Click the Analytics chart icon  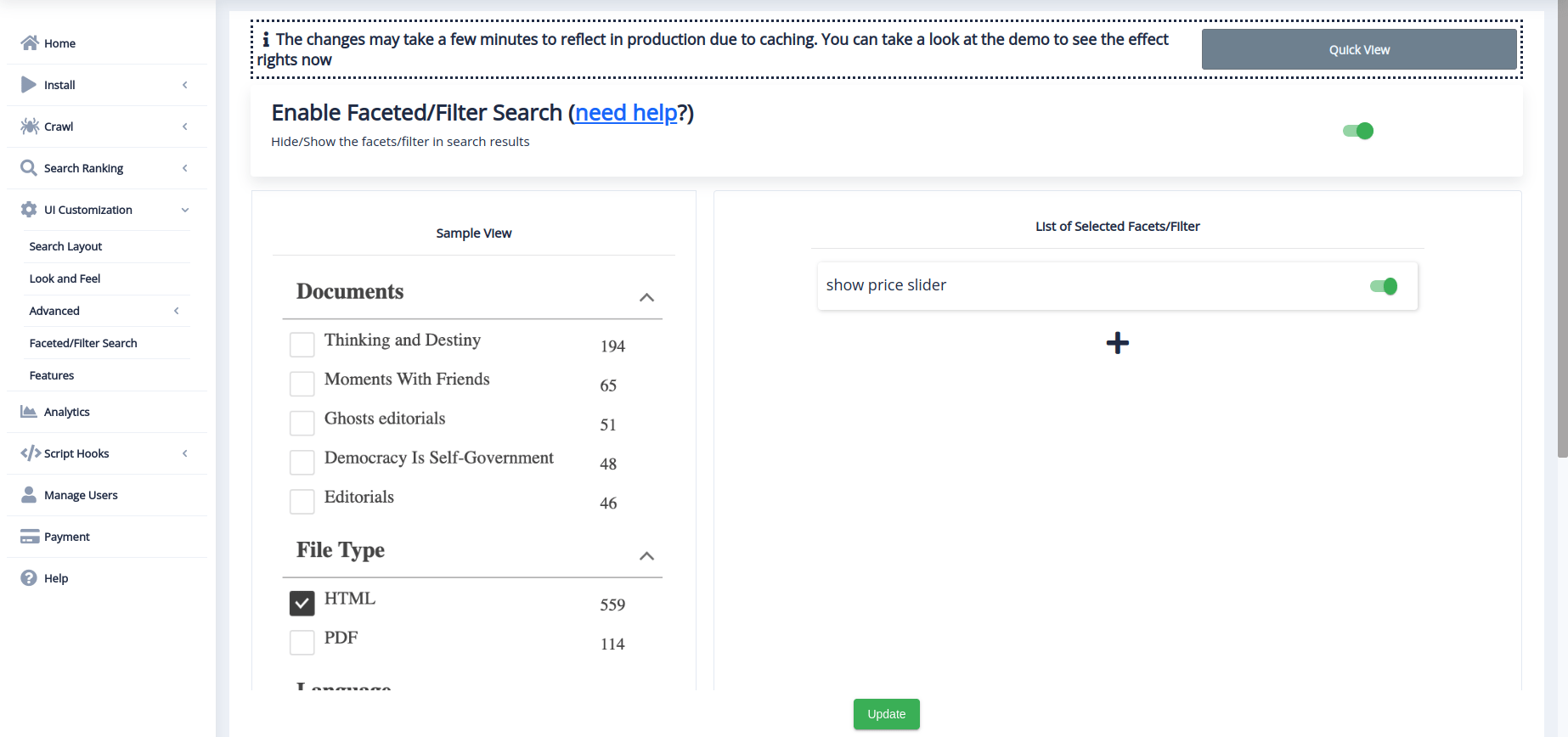pyautogui.click(x=29, y=412)
